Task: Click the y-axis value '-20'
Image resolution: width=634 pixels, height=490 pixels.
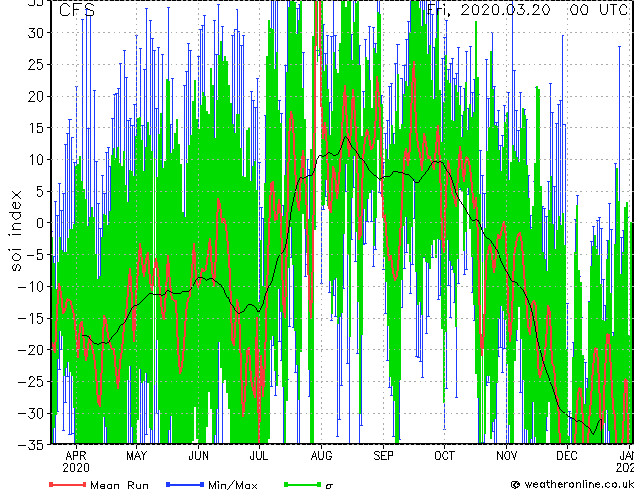Action: click(x=31, y=350)
